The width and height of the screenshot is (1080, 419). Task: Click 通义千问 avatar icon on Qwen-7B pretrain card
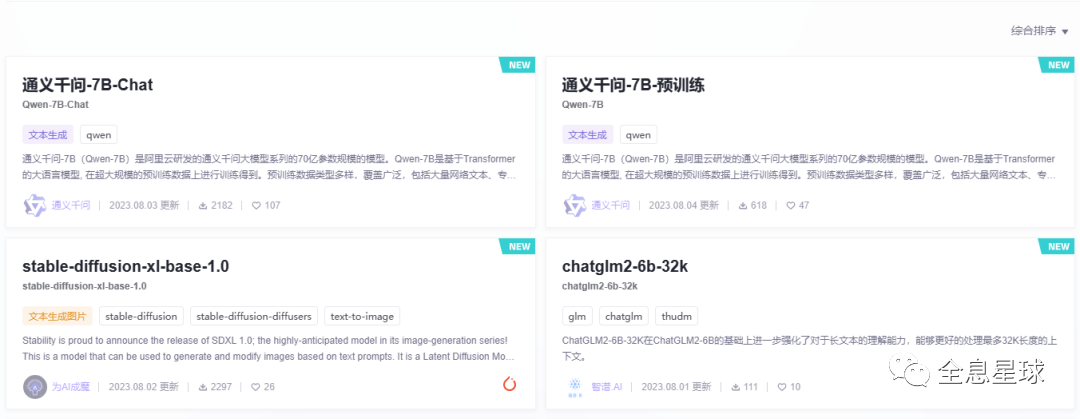(575, 205)
